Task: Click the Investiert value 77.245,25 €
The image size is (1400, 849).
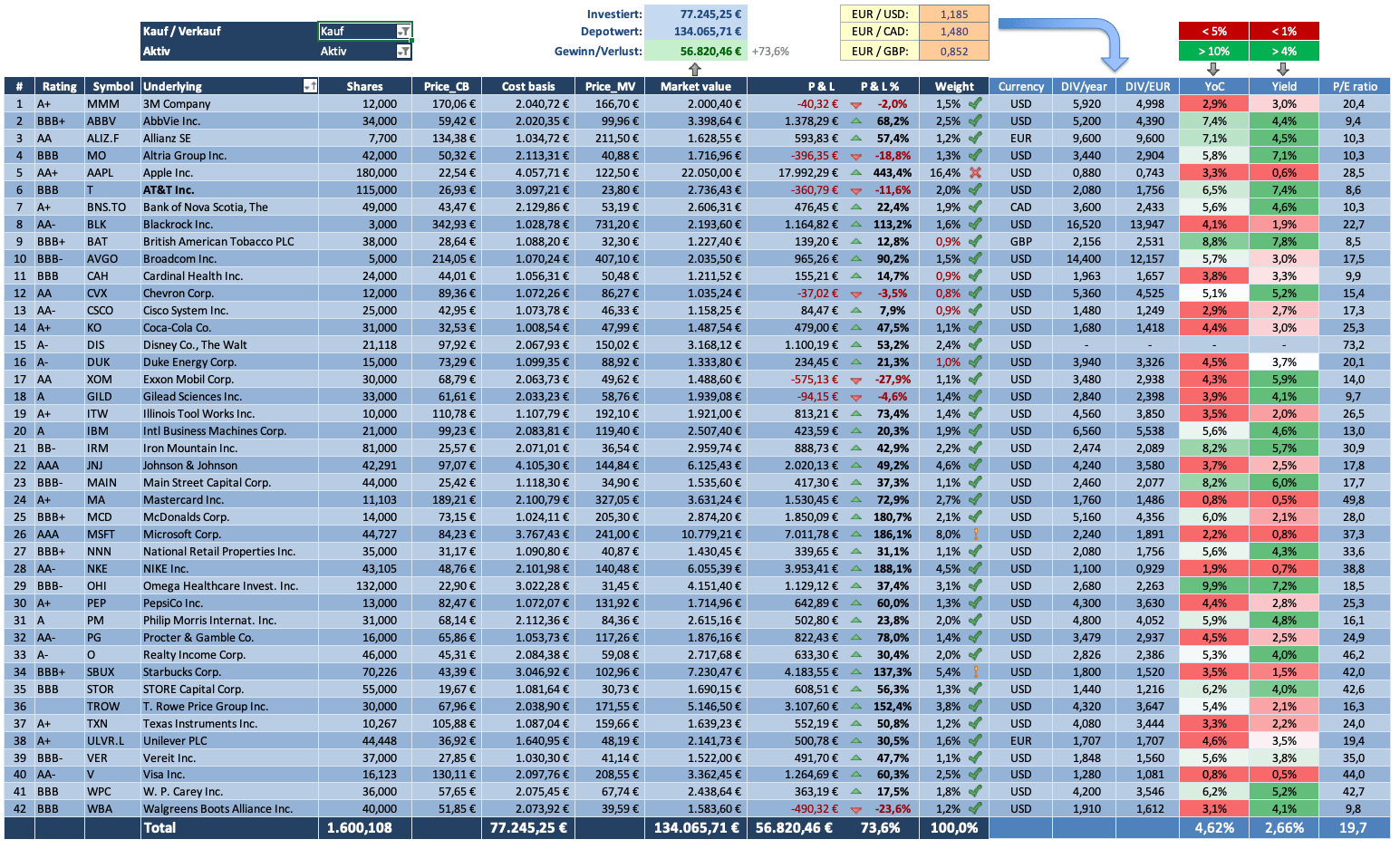Action: coord(695,14)
